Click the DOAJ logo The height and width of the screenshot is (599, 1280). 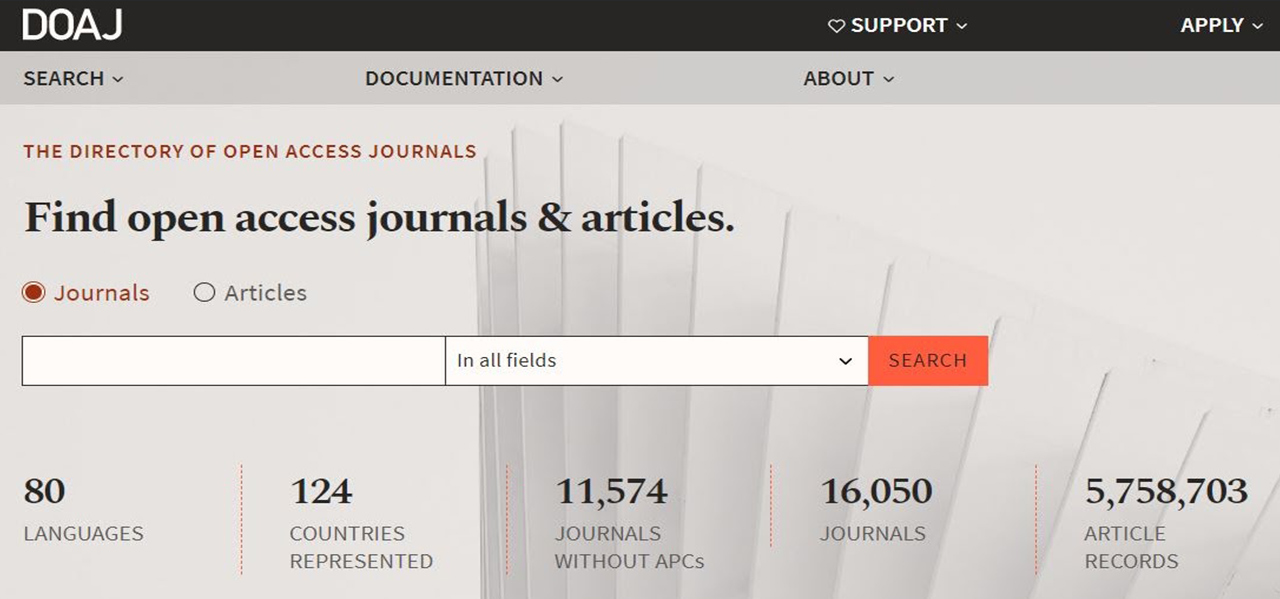[72, 25]
